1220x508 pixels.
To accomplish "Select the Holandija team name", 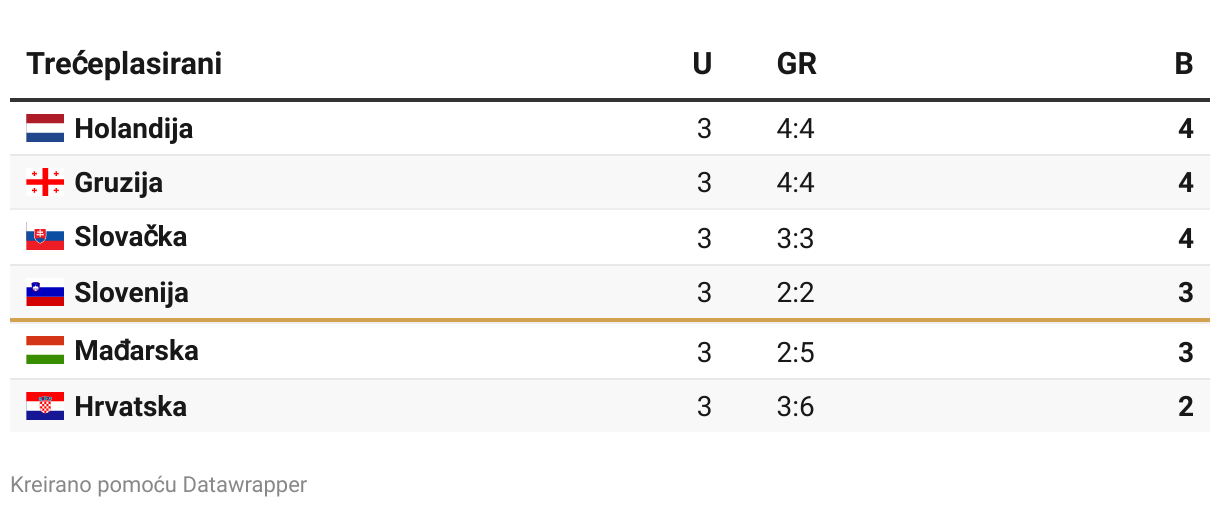I will pos(133,128).
